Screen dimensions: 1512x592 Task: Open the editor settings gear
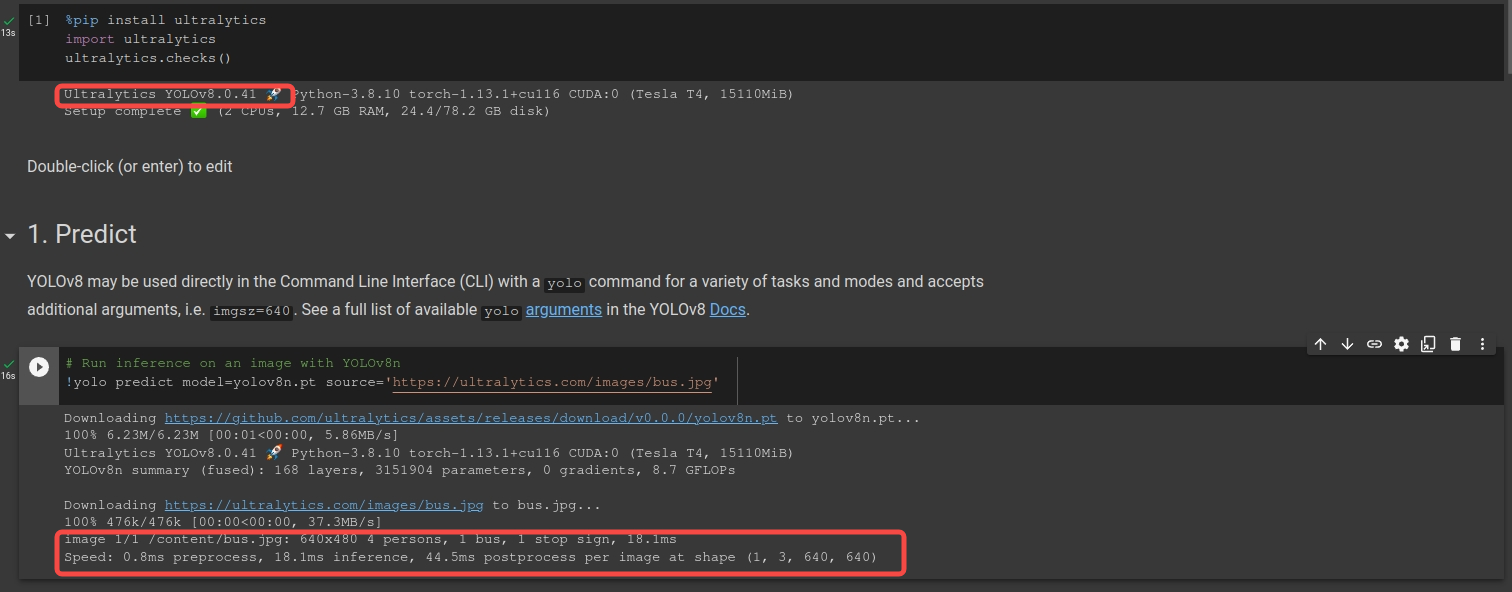(1402, 344)
